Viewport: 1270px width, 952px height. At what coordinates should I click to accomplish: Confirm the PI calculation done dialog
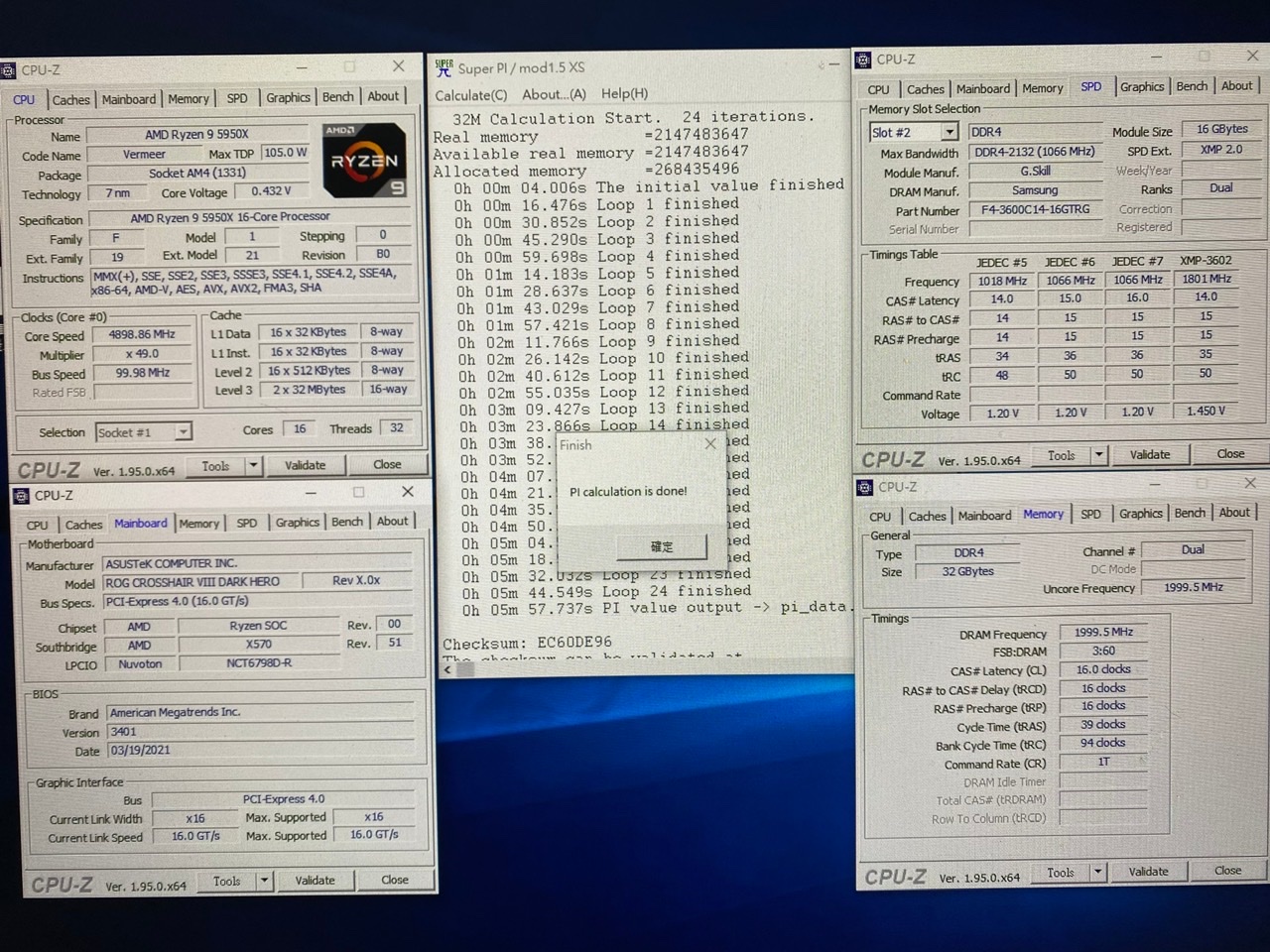click(x=662, y=546)
